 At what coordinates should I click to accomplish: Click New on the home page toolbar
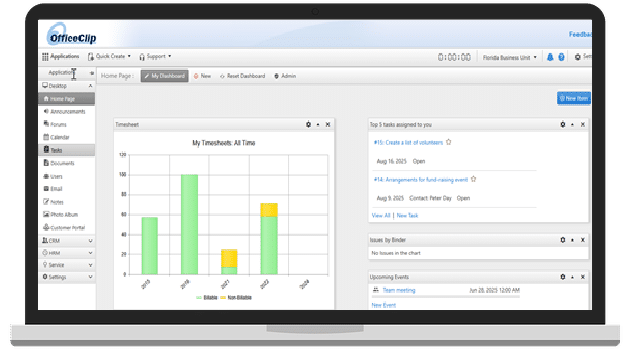202,76
